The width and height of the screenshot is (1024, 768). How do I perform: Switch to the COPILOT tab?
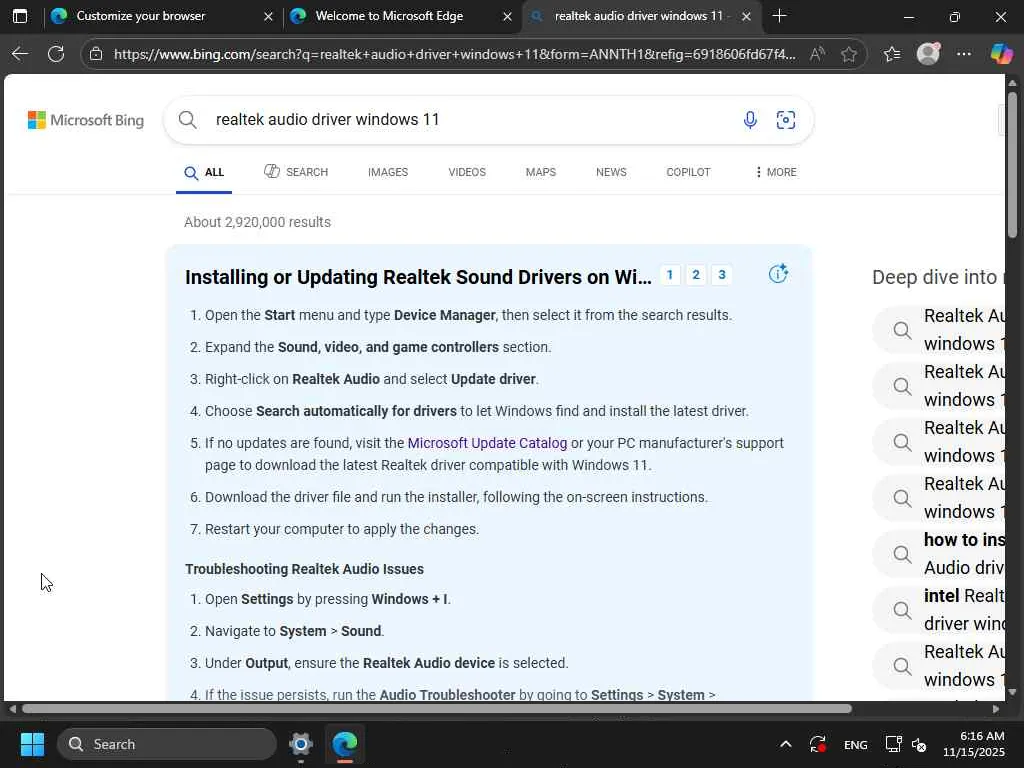(688, 172)
